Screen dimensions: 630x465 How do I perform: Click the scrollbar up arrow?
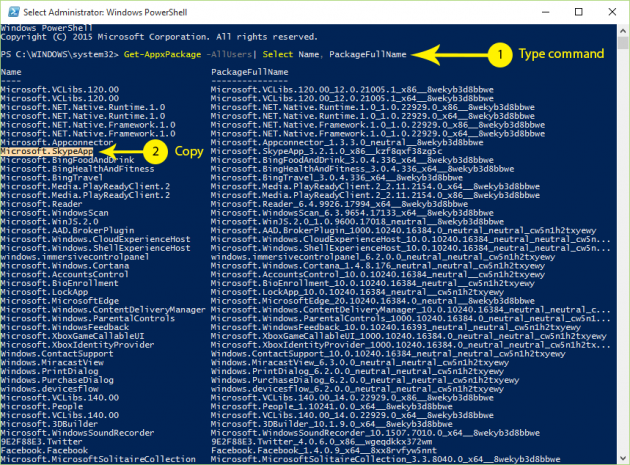pos(621,30)
